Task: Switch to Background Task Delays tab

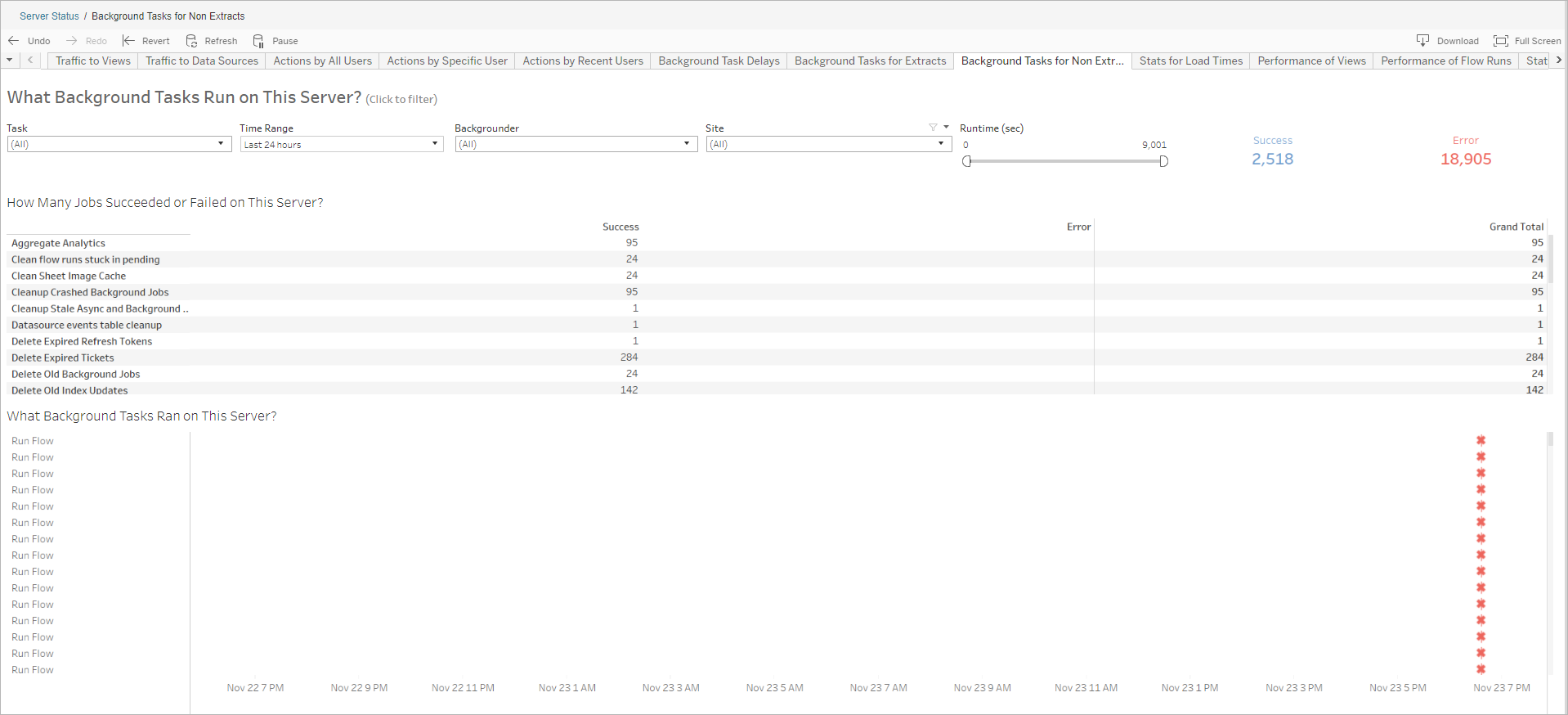Action: coord(719,61)
